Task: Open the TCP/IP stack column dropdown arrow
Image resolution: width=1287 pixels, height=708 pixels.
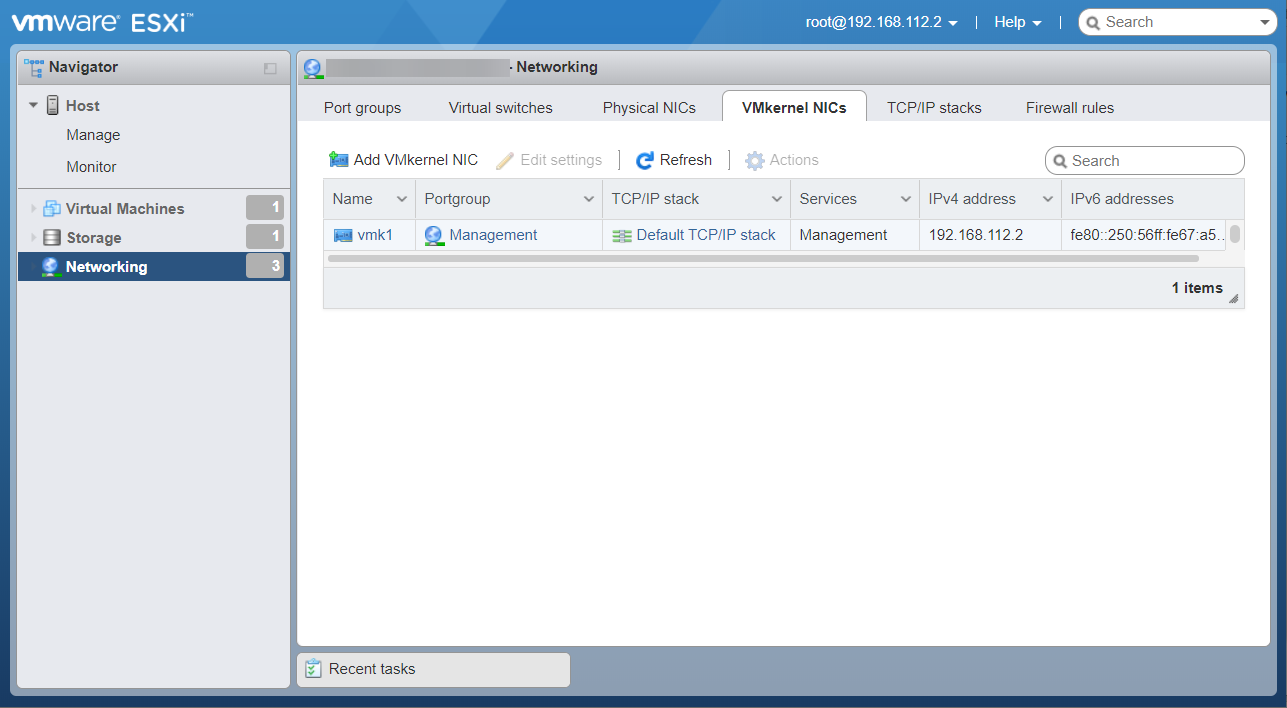Action: point(777,199)
